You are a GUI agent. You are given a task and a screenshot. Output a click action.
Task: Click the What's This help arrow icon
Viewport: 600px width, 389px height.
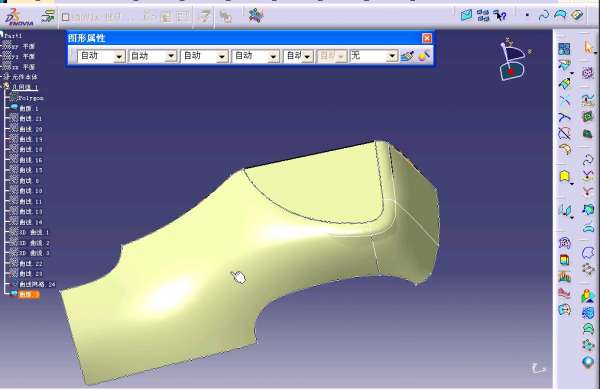click(x=500, y=16)
